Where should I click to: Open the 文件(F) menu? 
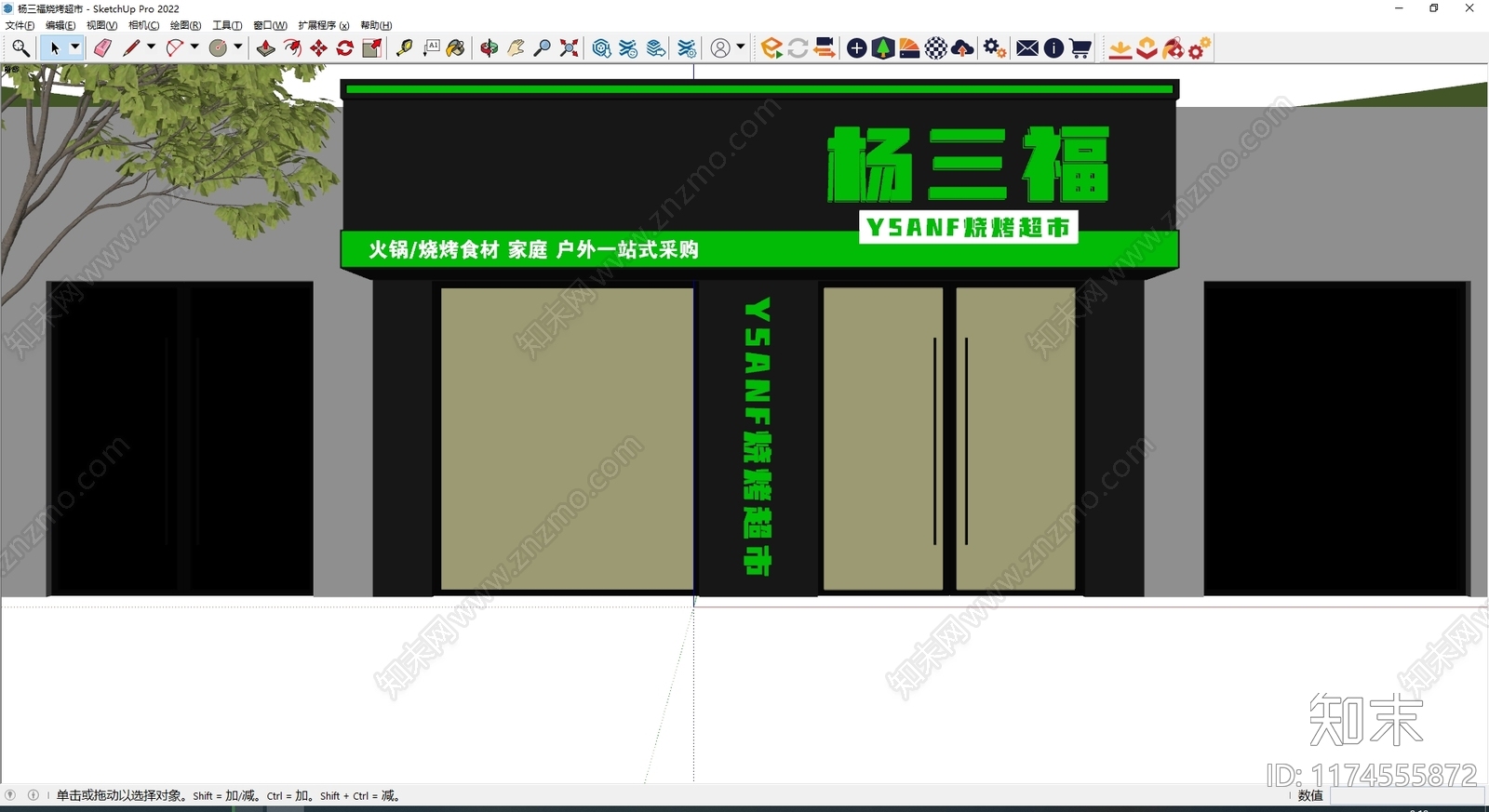click(x=20, y=25)
